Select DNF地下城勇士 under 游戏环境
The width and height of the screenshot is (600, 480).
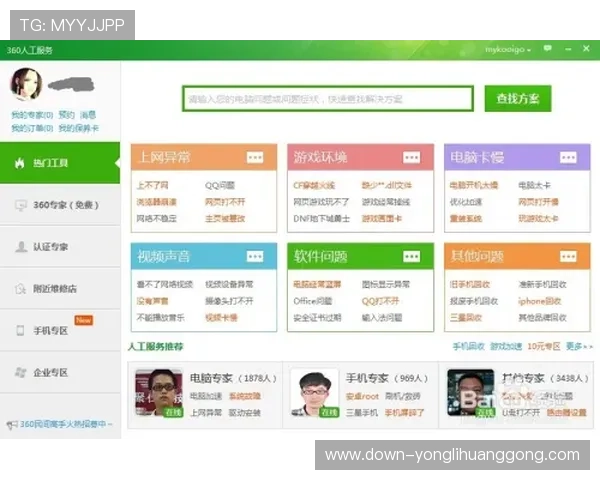321,219
